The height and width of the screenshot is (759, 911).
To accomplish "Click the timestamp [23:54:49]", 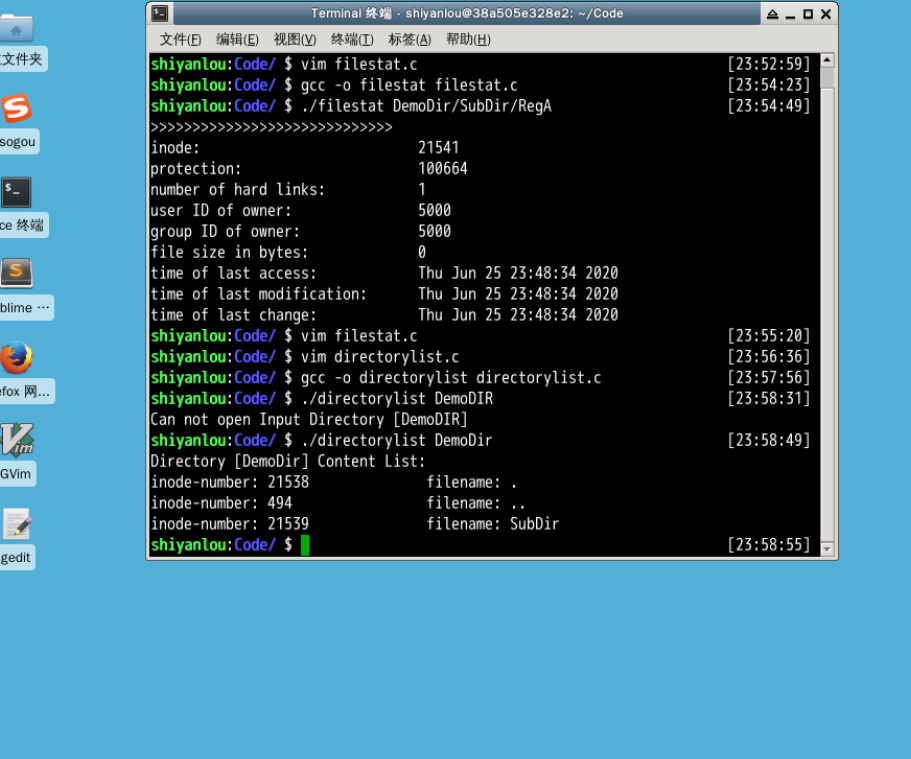I will click(x=769, y=106).
